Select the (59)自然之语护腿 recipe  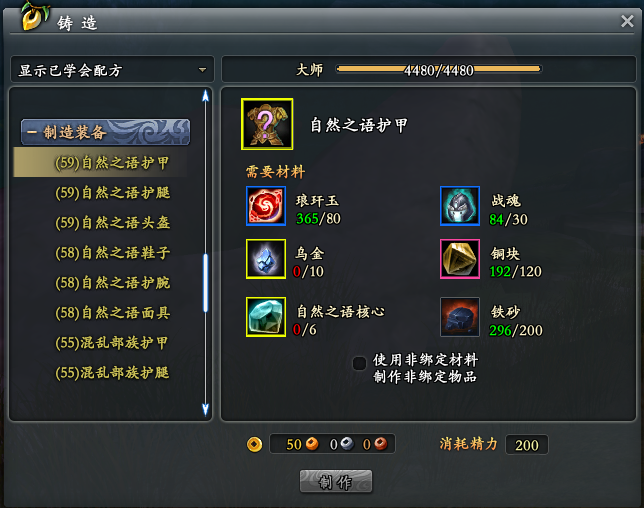point(112,193)
